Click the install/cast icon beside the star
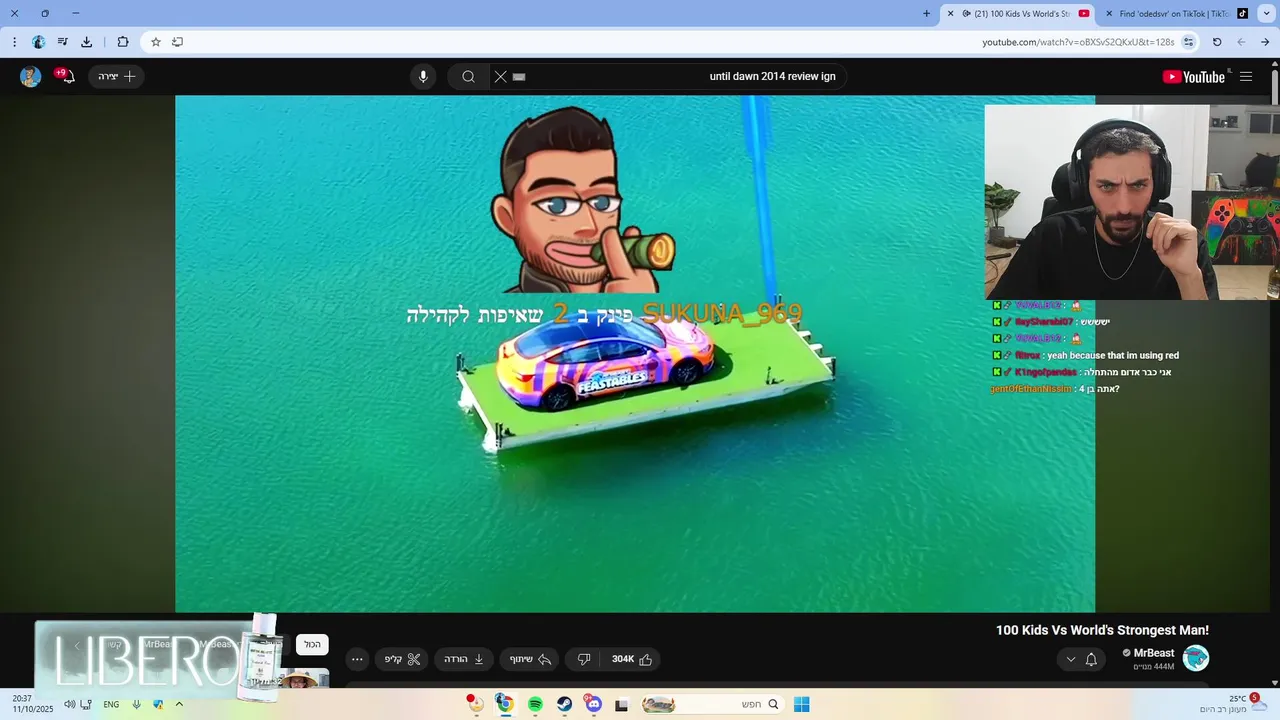Image resolution: width=1280 pixels, height=720 pixels. 178,42
